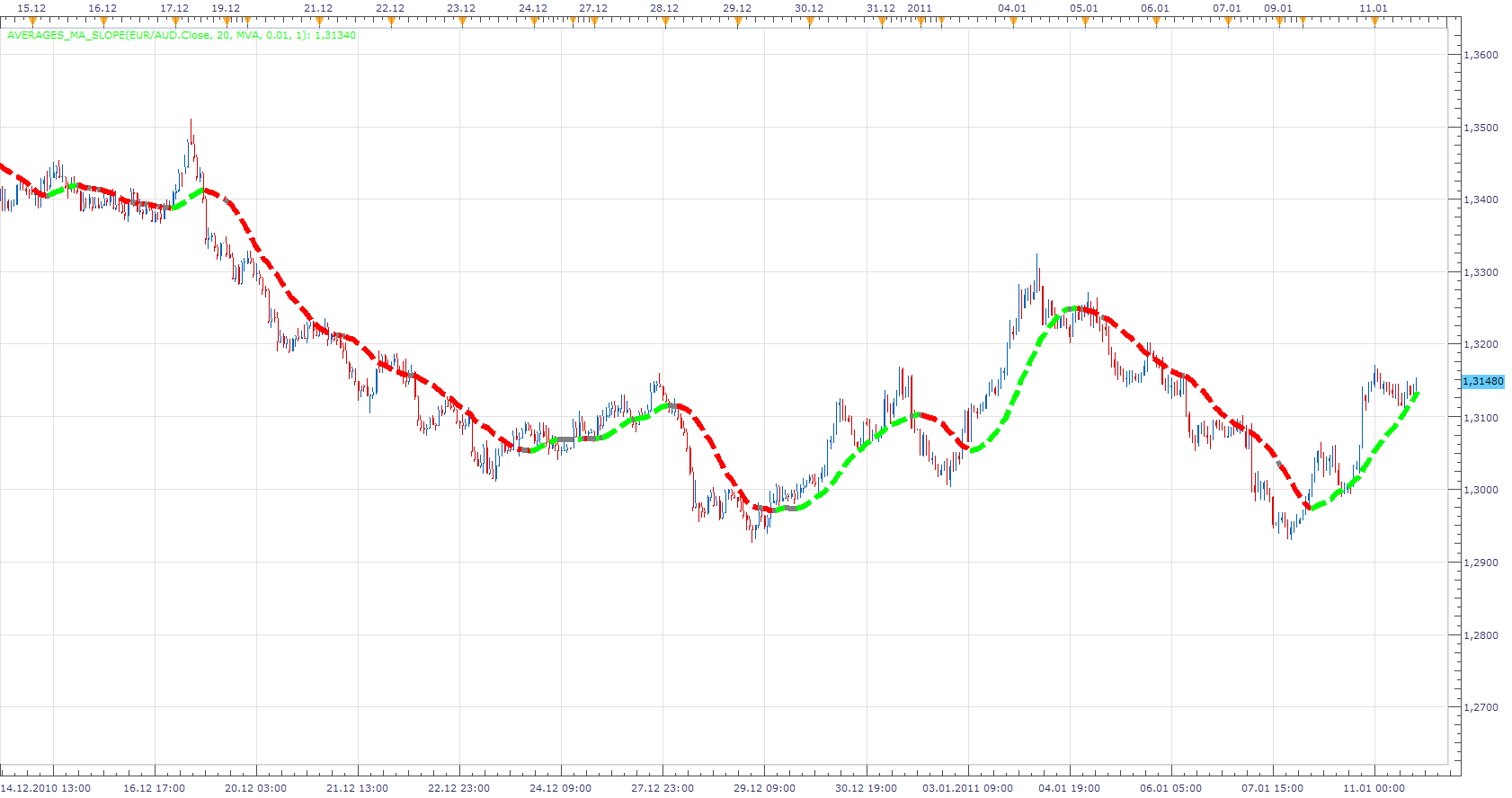Click the 1,3100 price axis label
This screenshot has height=798, width=1512.
pyautogui.click(x=1481, y=418)
